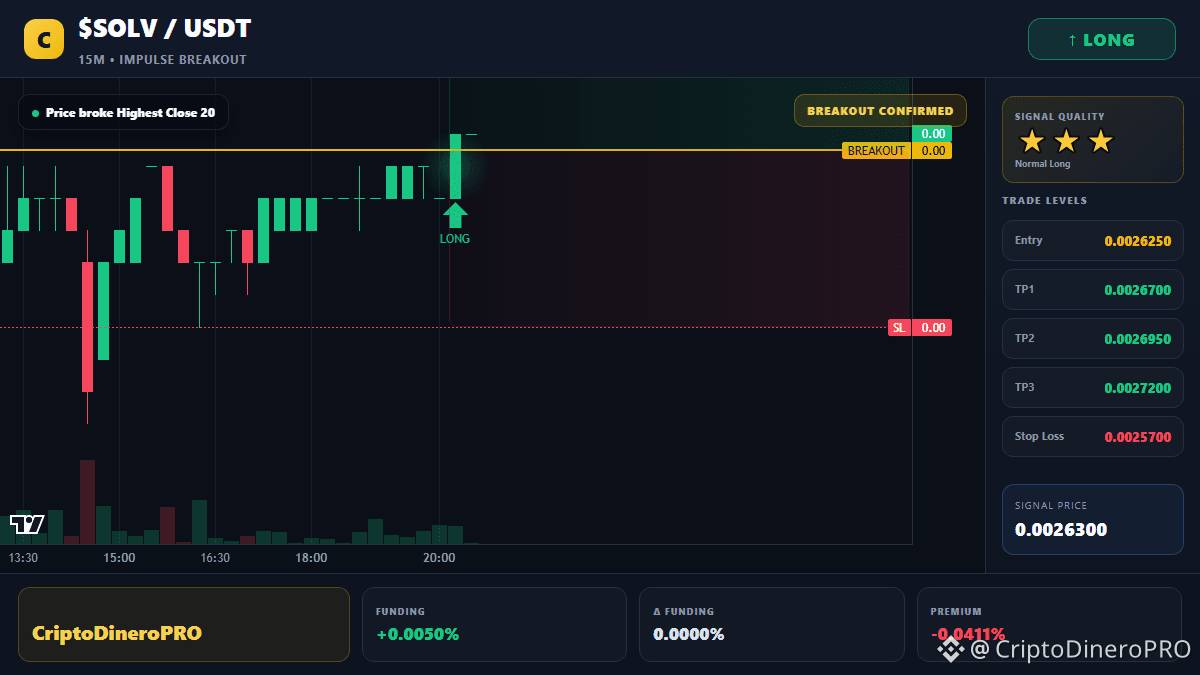Click the tall red candle after 13:30
Screen dimensions: 1200x675
tap(87, 326)
